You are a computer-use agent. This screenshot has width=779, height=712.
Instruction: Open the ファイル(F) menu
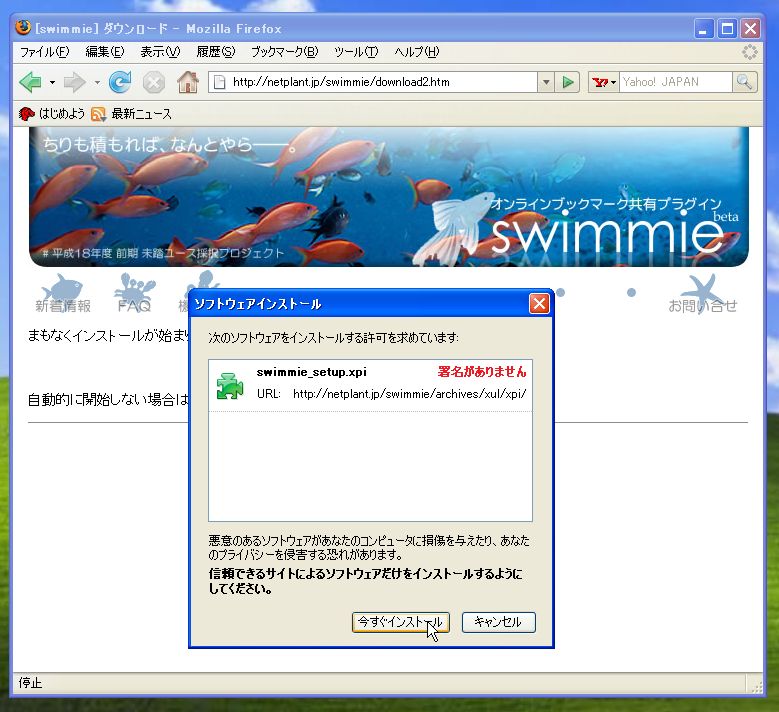tap(44, 52)
